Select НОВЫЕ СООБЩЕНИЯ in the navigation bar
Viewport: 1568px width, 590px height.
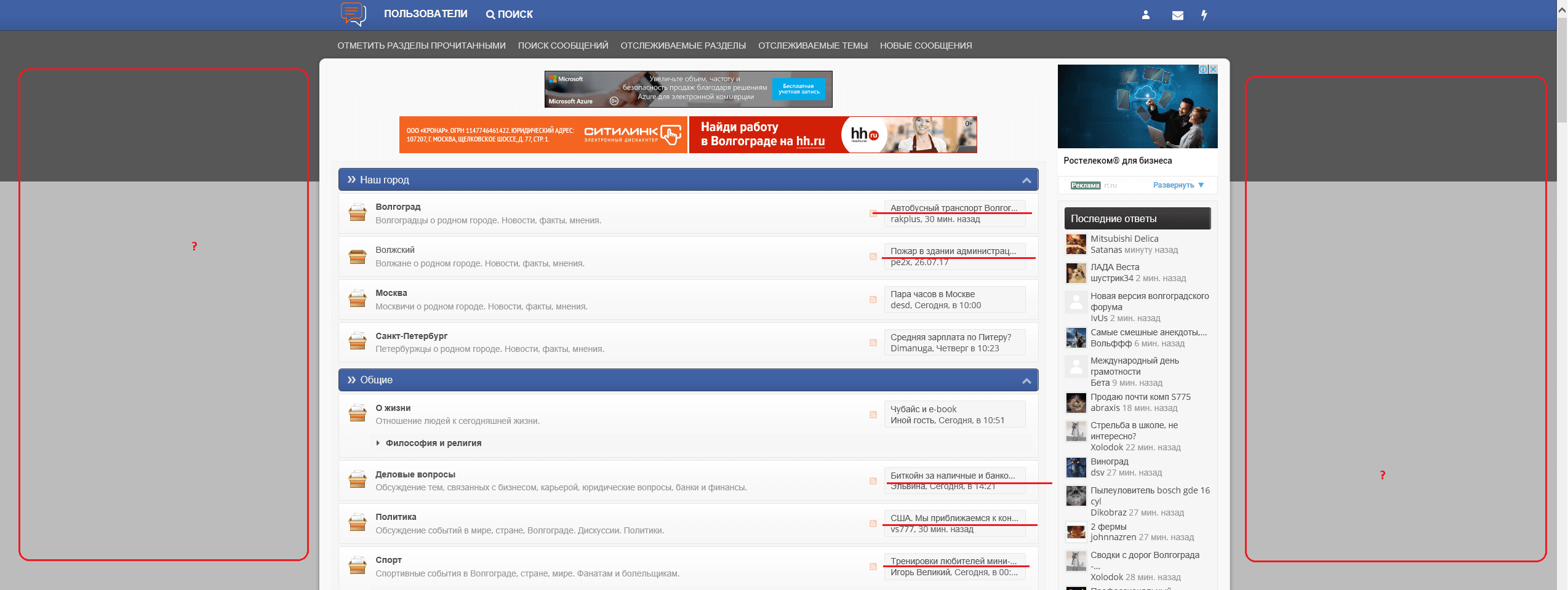[926, 46]
